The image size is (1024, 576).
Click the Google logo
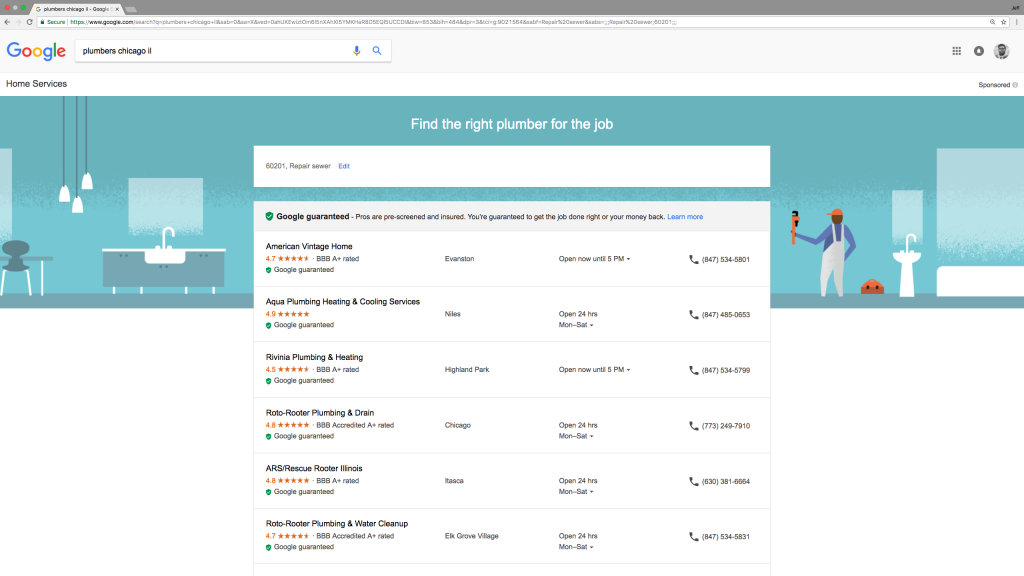click(36, 51)
